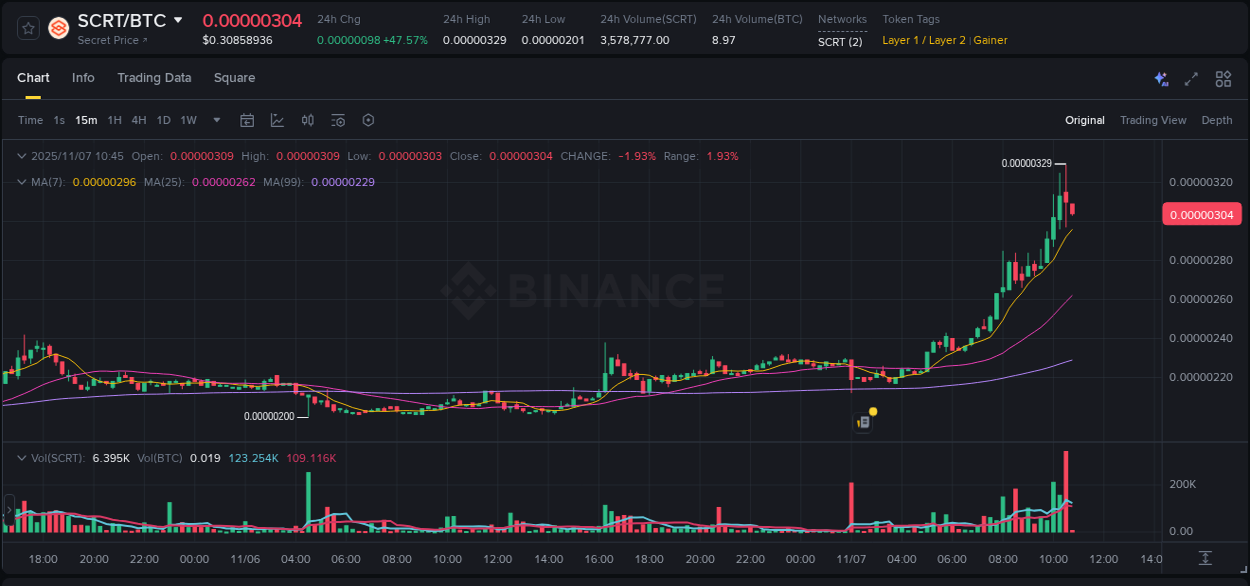Image resolution: width=1250 pixels, height=586 pixels.
Task: Select the 1H timeframe interval
Action: 114,119
